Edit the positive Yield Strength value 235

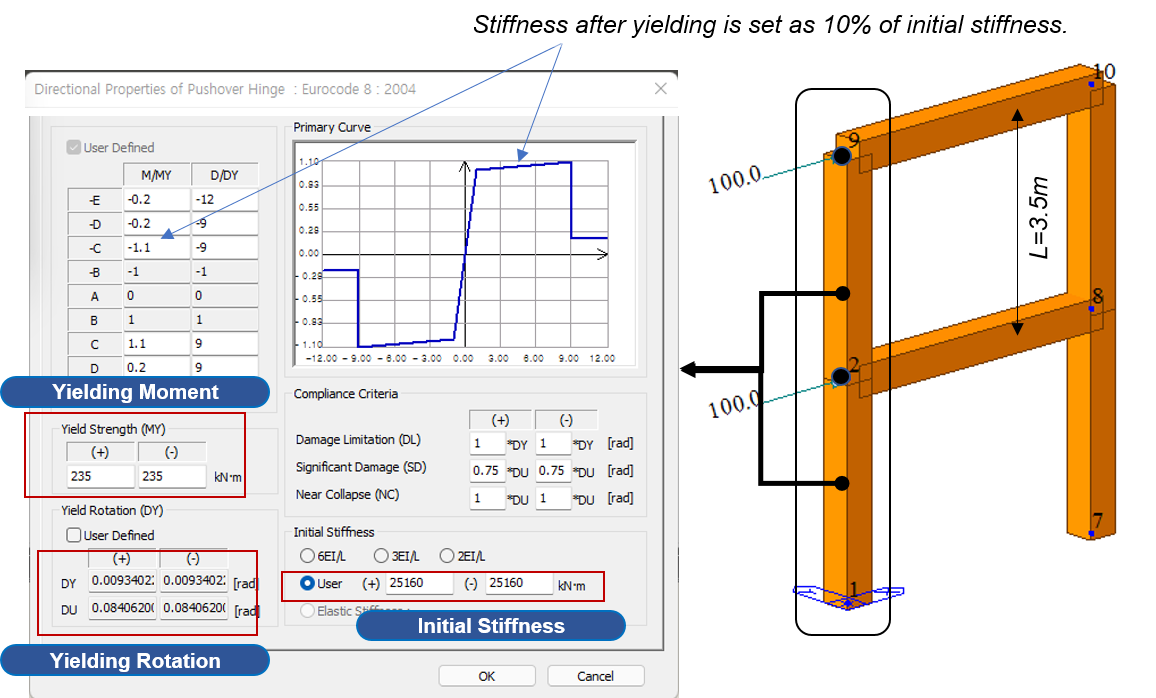pyautogui.click(x=100, y=476)
